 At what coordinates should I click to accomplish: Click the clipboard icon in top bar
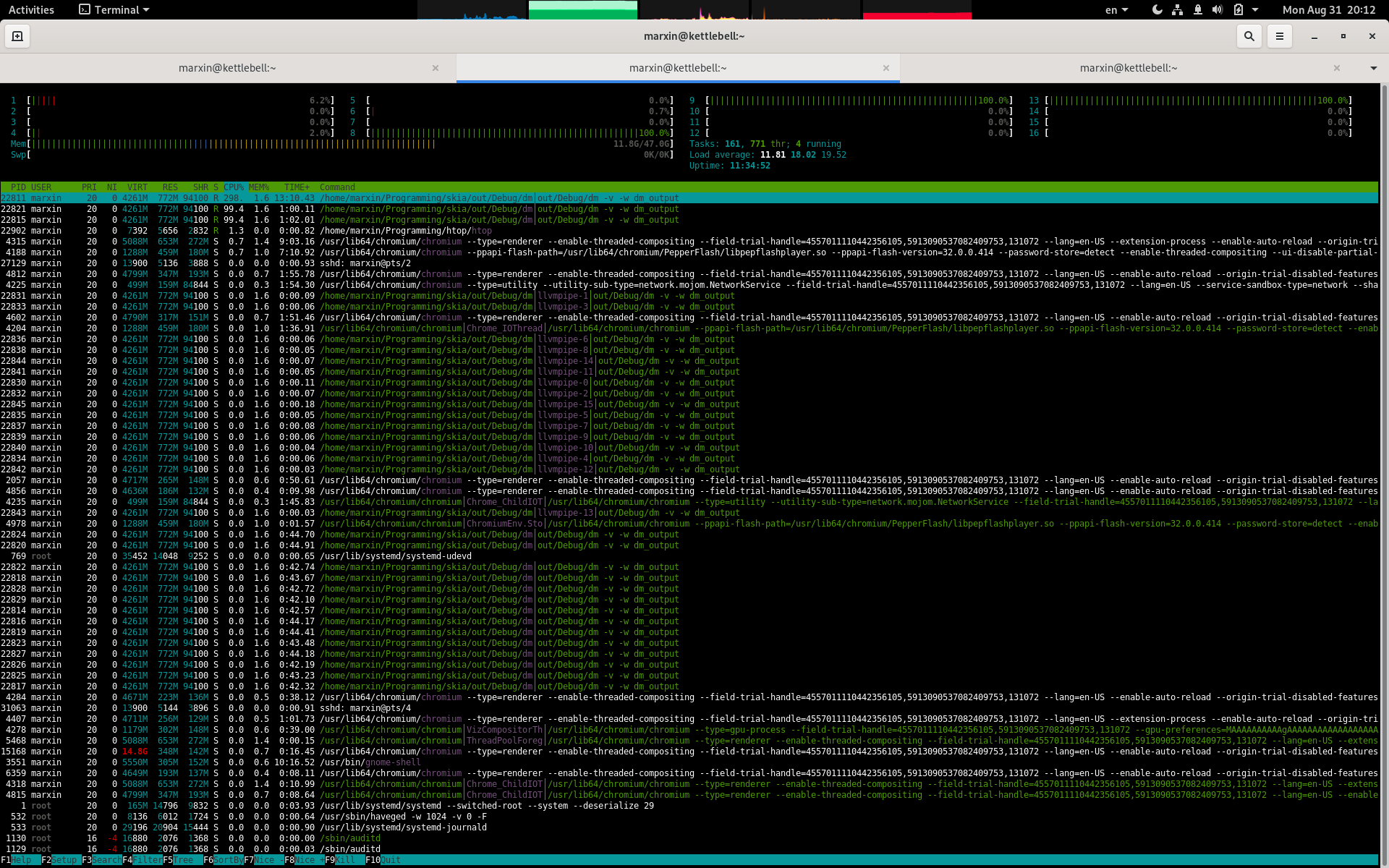(1238, 10)
